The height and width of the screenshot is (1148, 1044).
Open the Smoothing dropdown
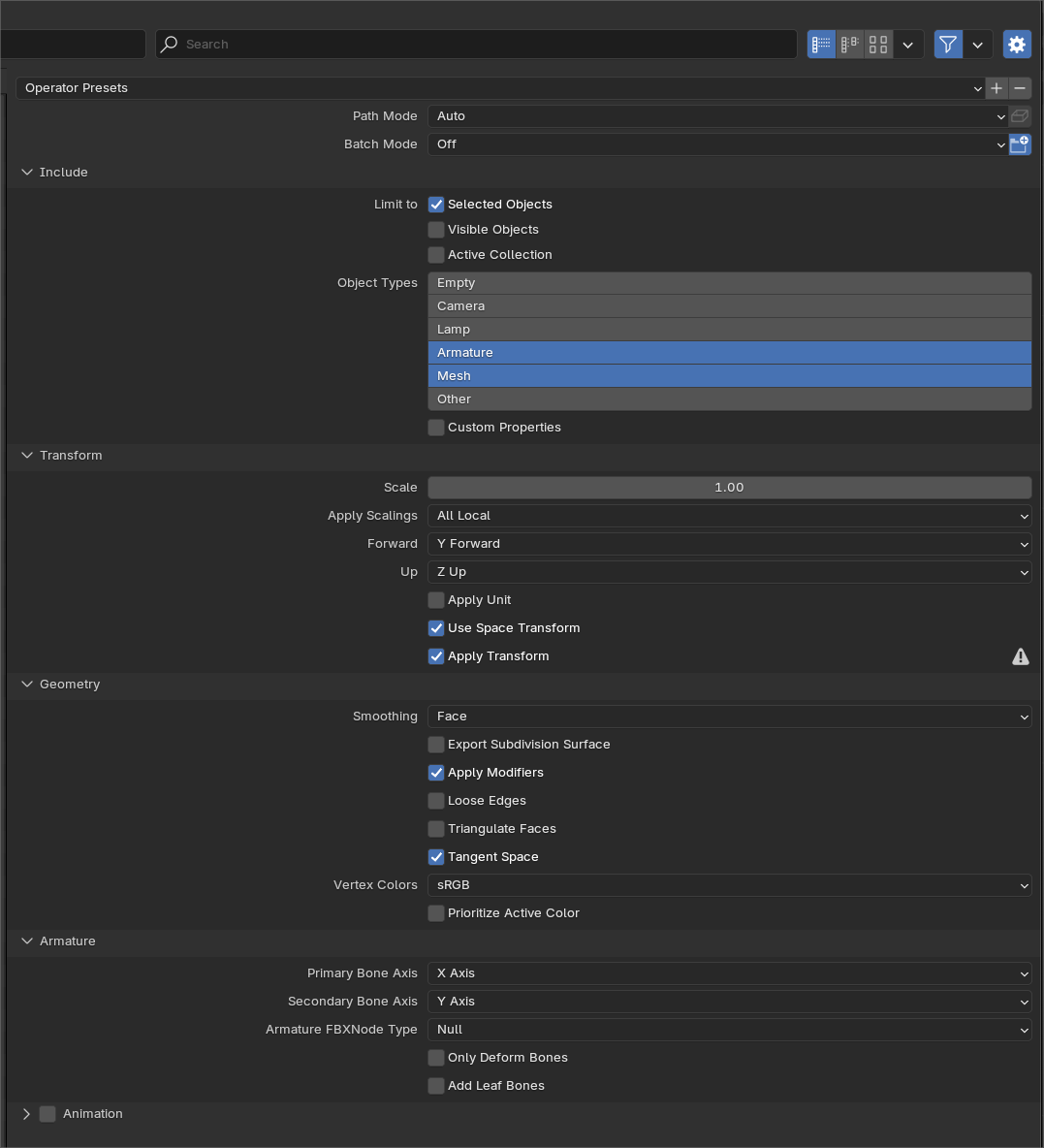click(x=730, y=716)
